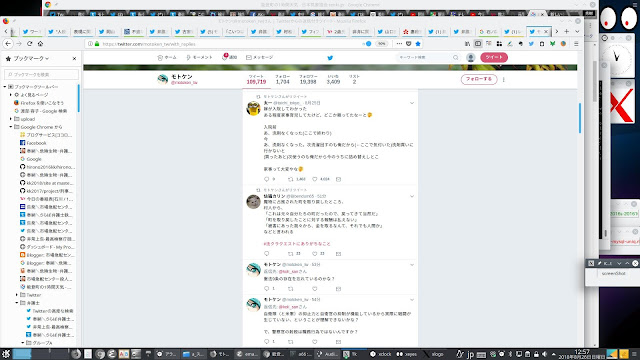Click the blue bookmark star icon
The image size is (640, 360).
pyautogui.click(x=418, y=44)
